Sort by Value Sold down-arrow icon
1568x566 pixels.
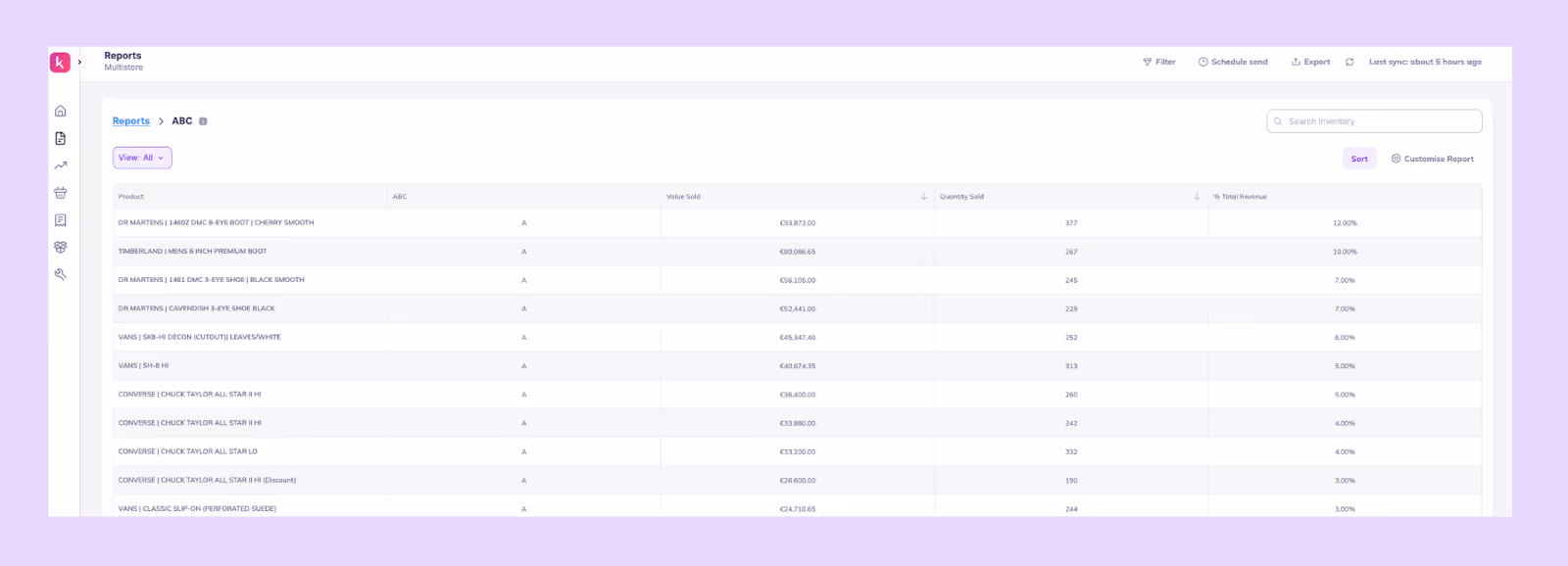(923, 197)
